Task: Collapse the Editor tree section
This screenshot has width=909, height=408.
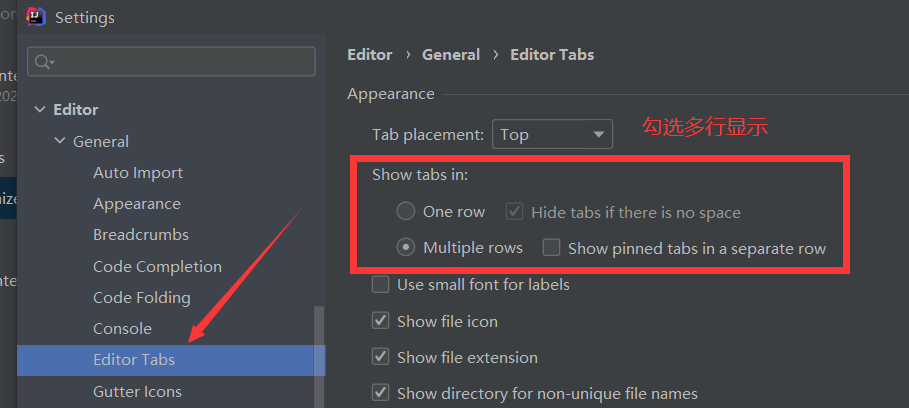Action: [40, 110]
